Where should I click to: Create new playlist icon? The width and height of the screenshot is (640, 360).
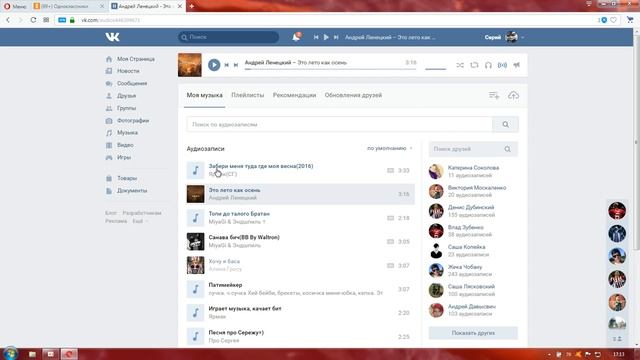pyautogui.click(x=494, y=96)
